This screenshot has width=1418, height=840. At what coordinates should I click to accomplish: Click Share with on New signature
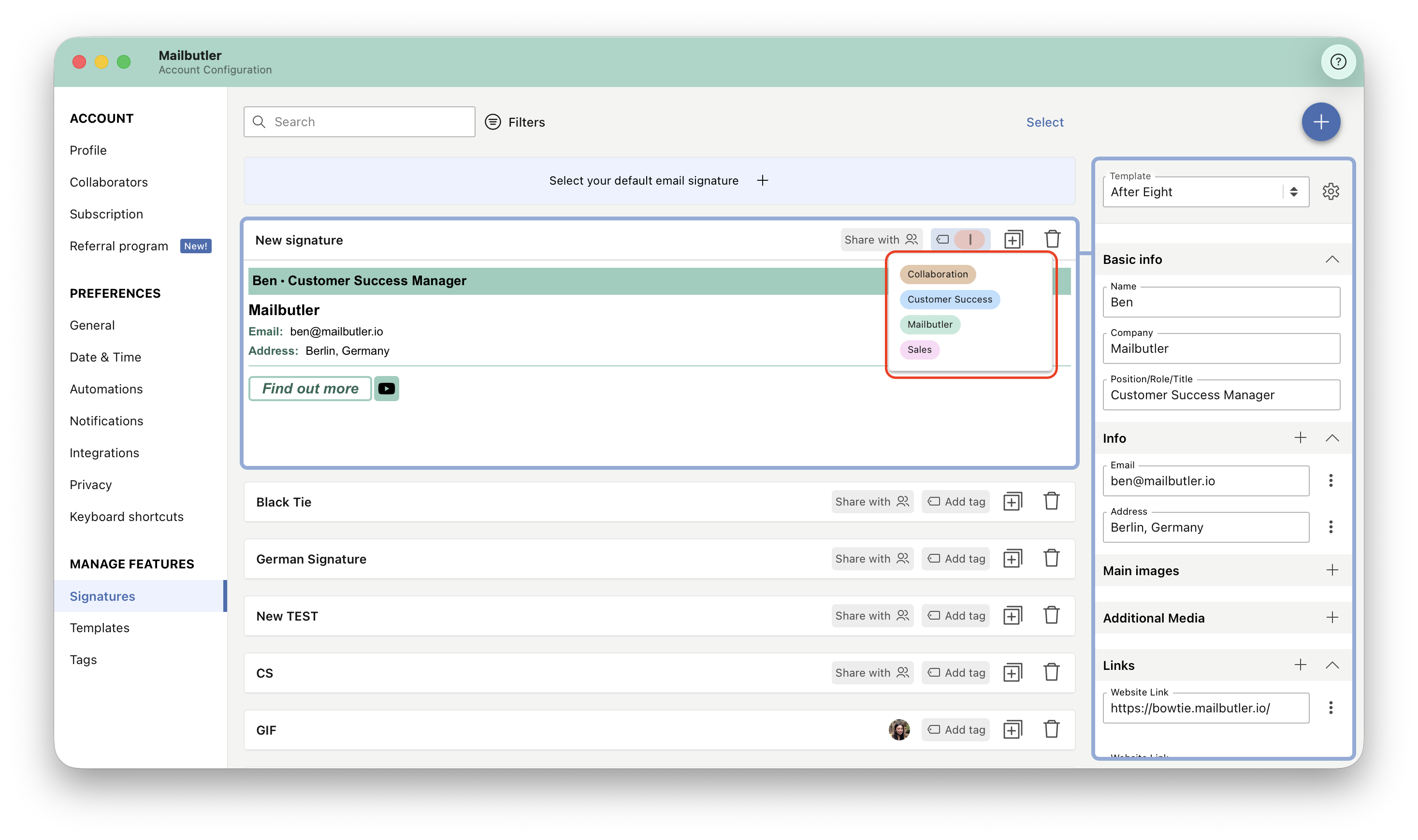(x=881, y=239)
